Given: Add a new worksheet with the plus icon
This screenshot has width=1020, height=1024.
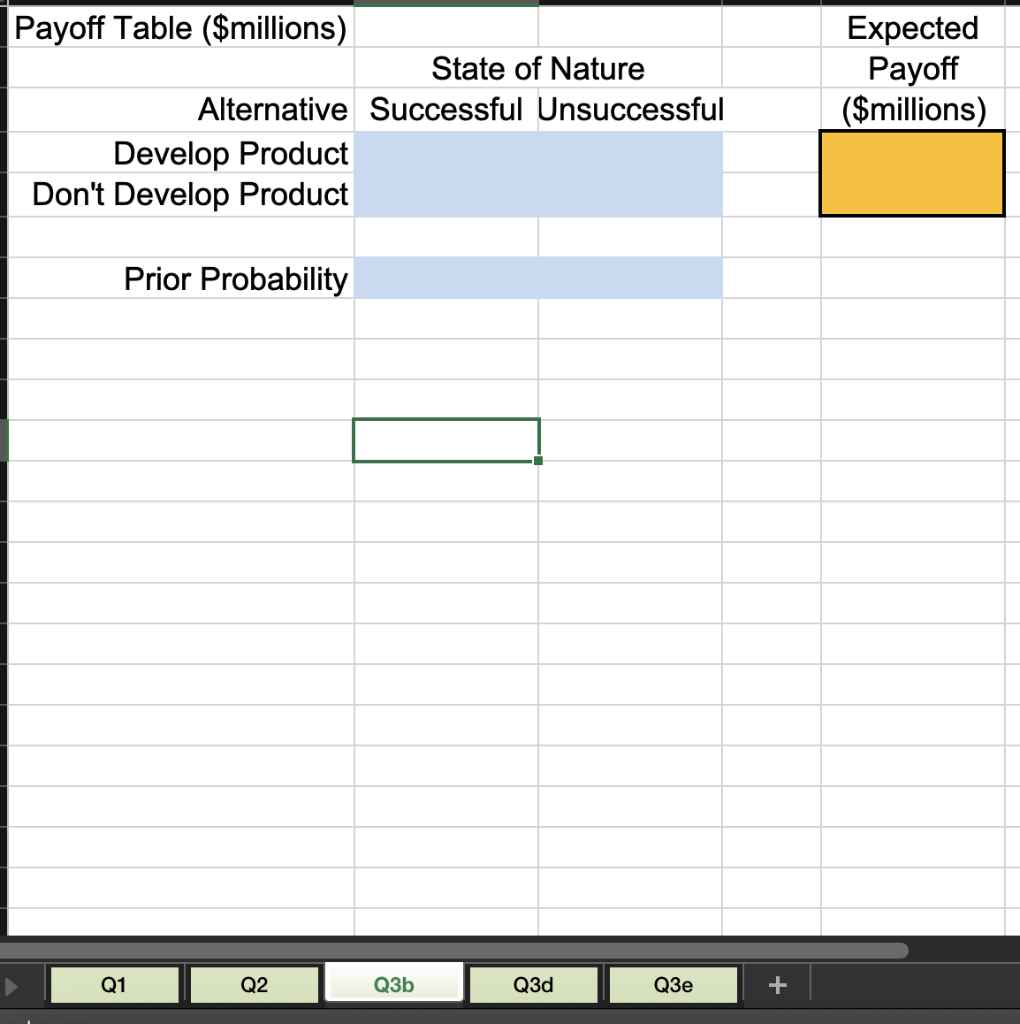Looking at the screenshot, I should click(x=777, y=984).
